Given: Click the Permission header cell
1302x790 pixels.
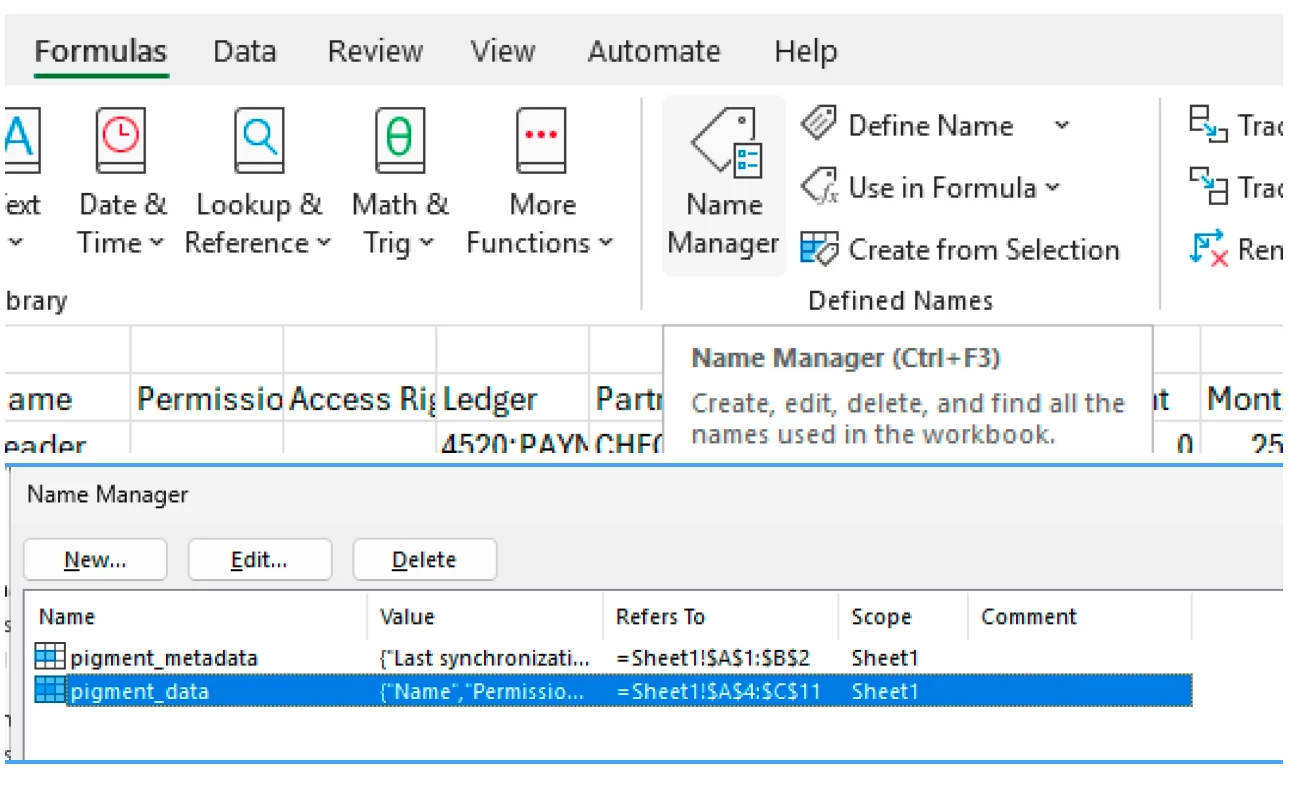Looking at the screenshot, I should click(207, 400).
